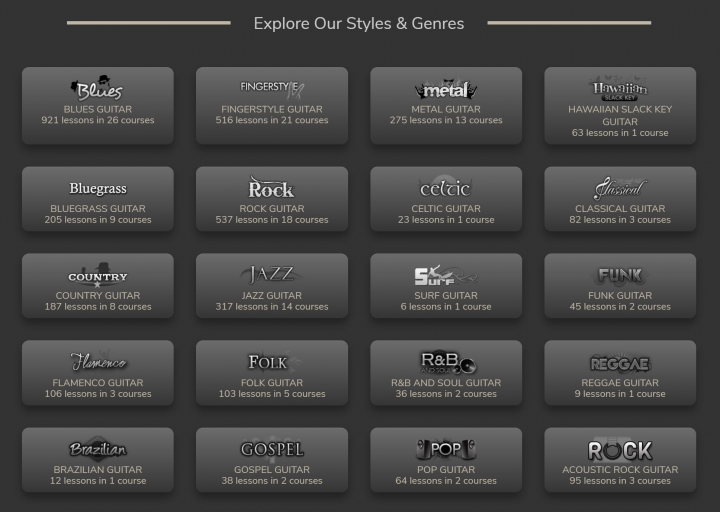Open the COUNTRY GUITAR title link
This screenshot has width=720, height=512.
[x=98, y=296]
